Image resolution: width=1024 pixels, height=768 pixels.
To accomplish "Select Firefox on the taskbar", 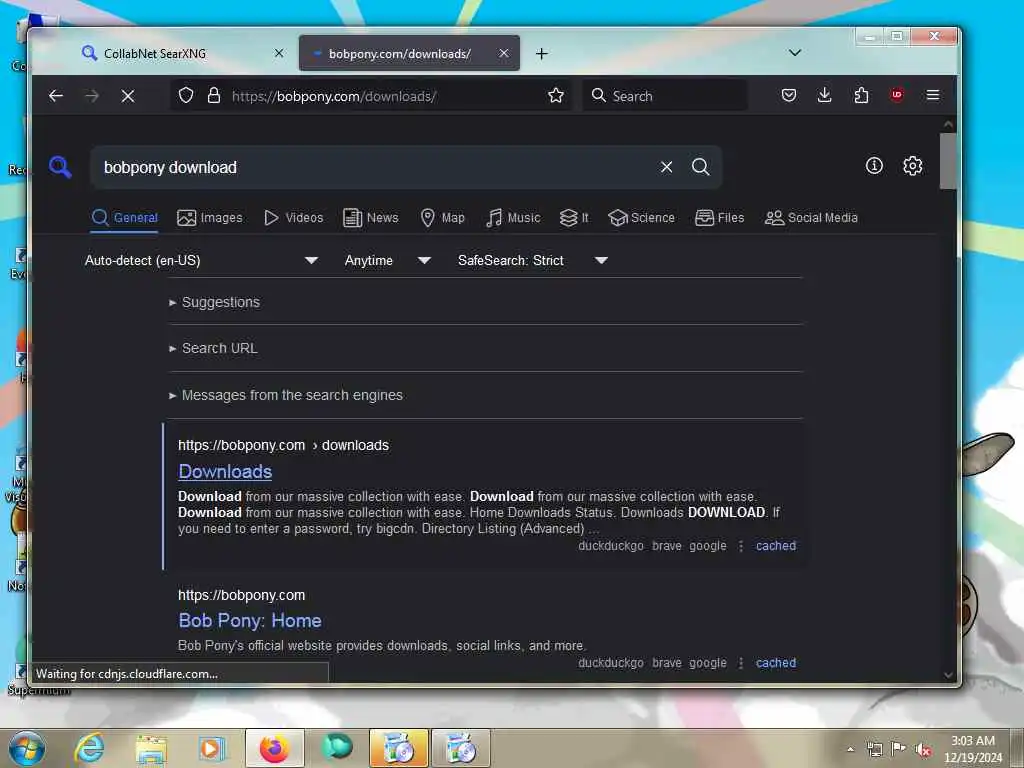I will click(x=274, y=748).
